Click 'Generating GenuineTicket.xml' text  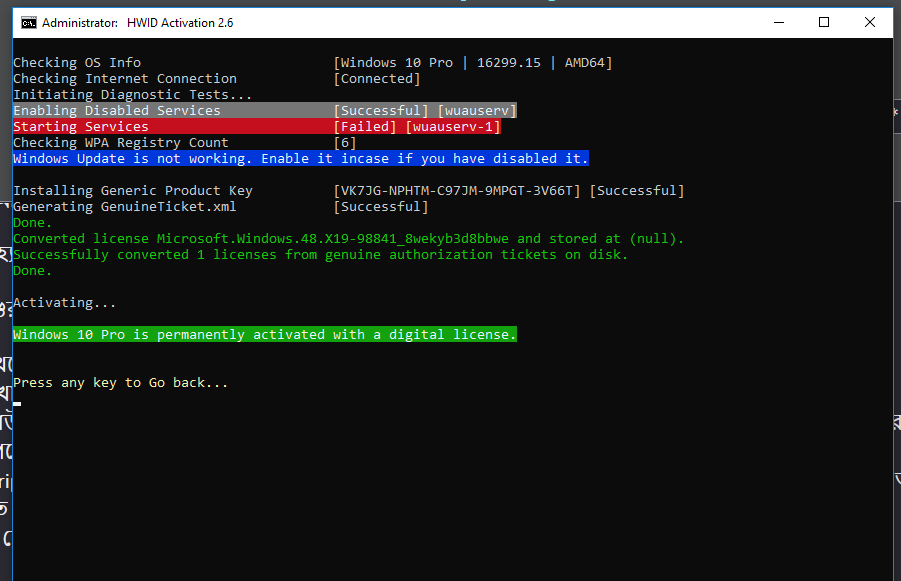125,207
